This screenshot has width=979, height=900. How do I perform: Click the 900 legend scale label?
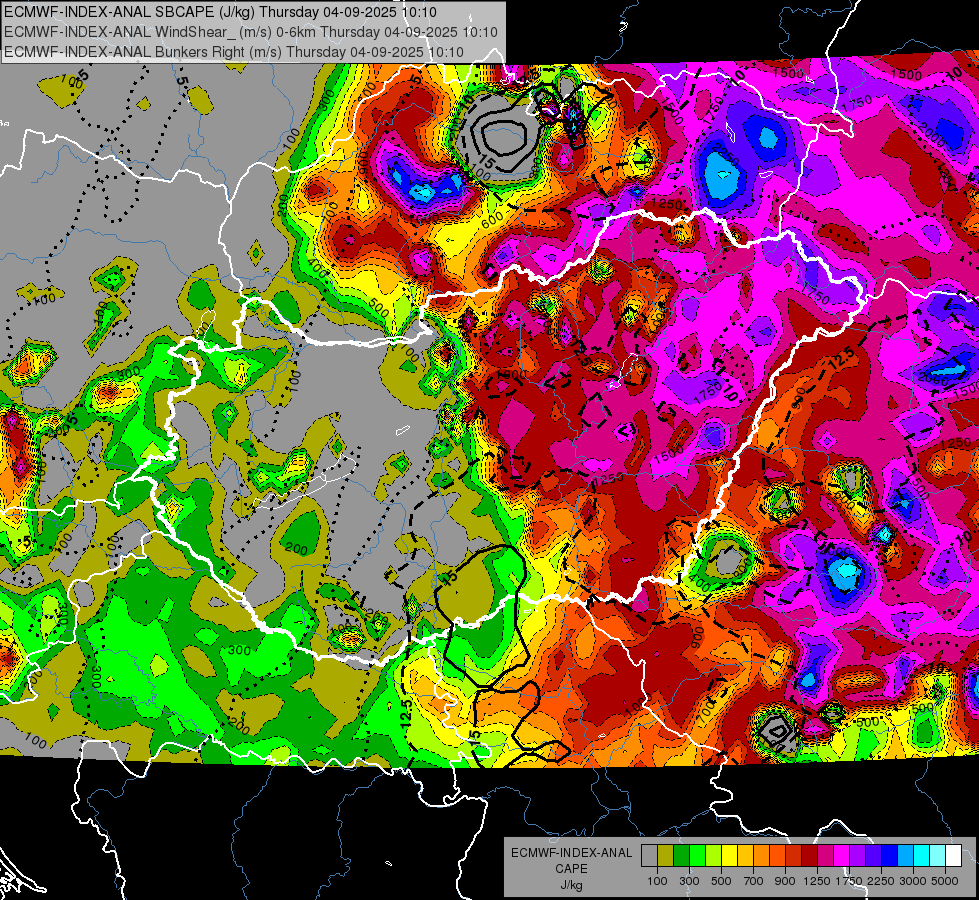coord(785,881)
